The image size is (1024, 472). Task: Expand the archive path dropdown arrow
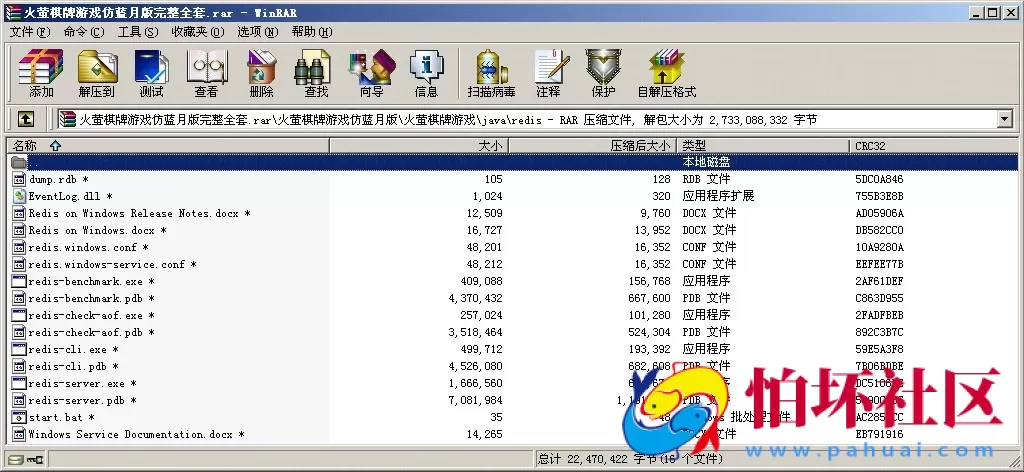(1004, 120)
